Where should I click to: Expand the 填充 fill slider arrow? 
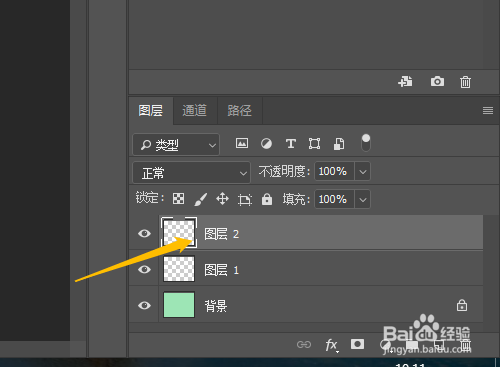tap(363, 199)
